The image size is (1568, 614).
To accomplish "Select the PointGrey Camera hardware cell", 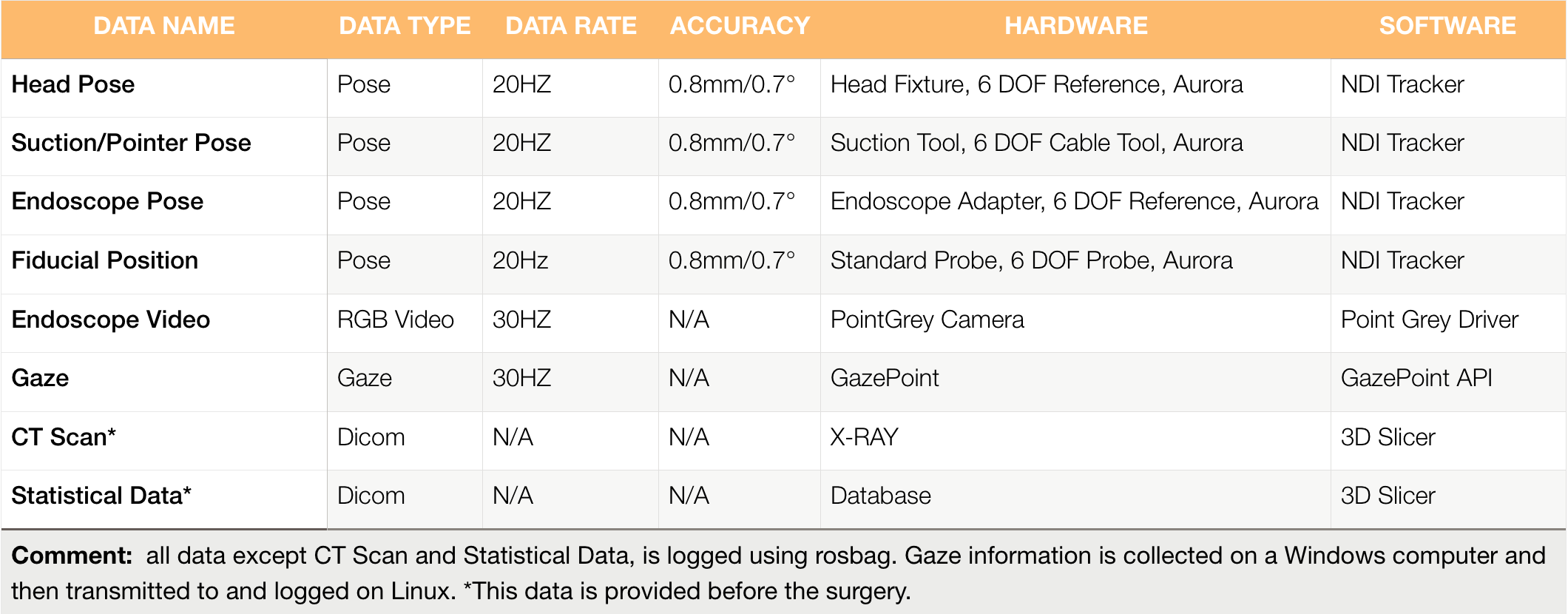I will tap(927, 320).
